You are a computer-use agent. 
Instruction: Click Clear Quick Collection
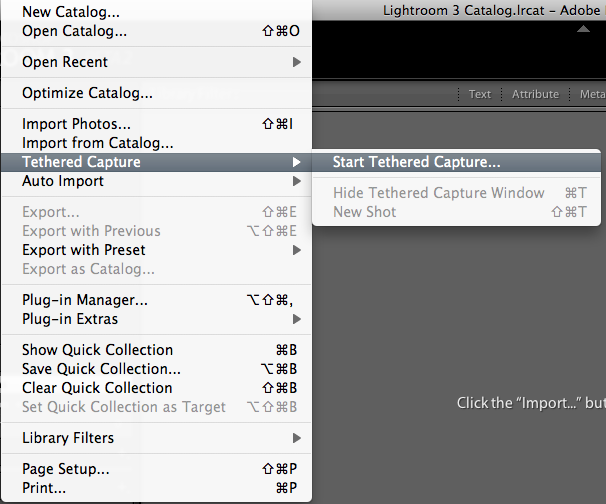point(97,388)
